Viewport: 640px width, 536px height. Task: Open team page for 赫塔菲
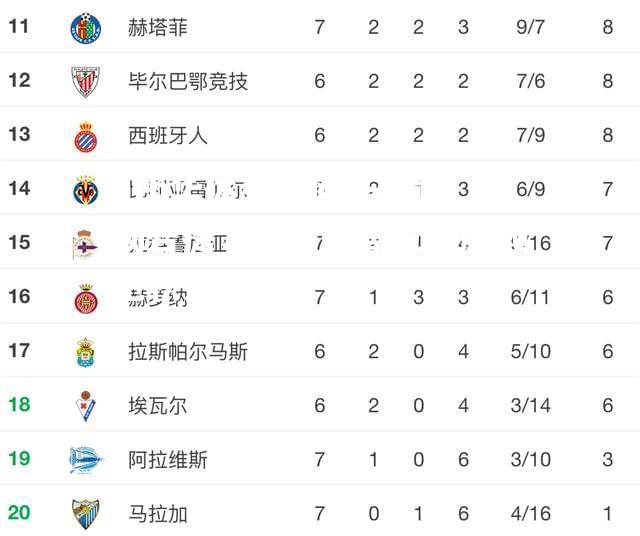[158, 28]
